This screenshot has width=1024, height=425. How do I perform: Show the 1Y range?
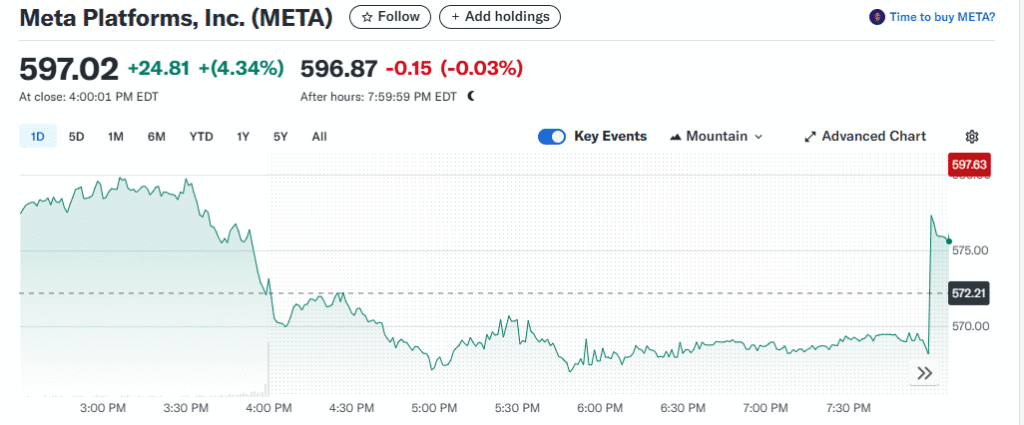243,136
